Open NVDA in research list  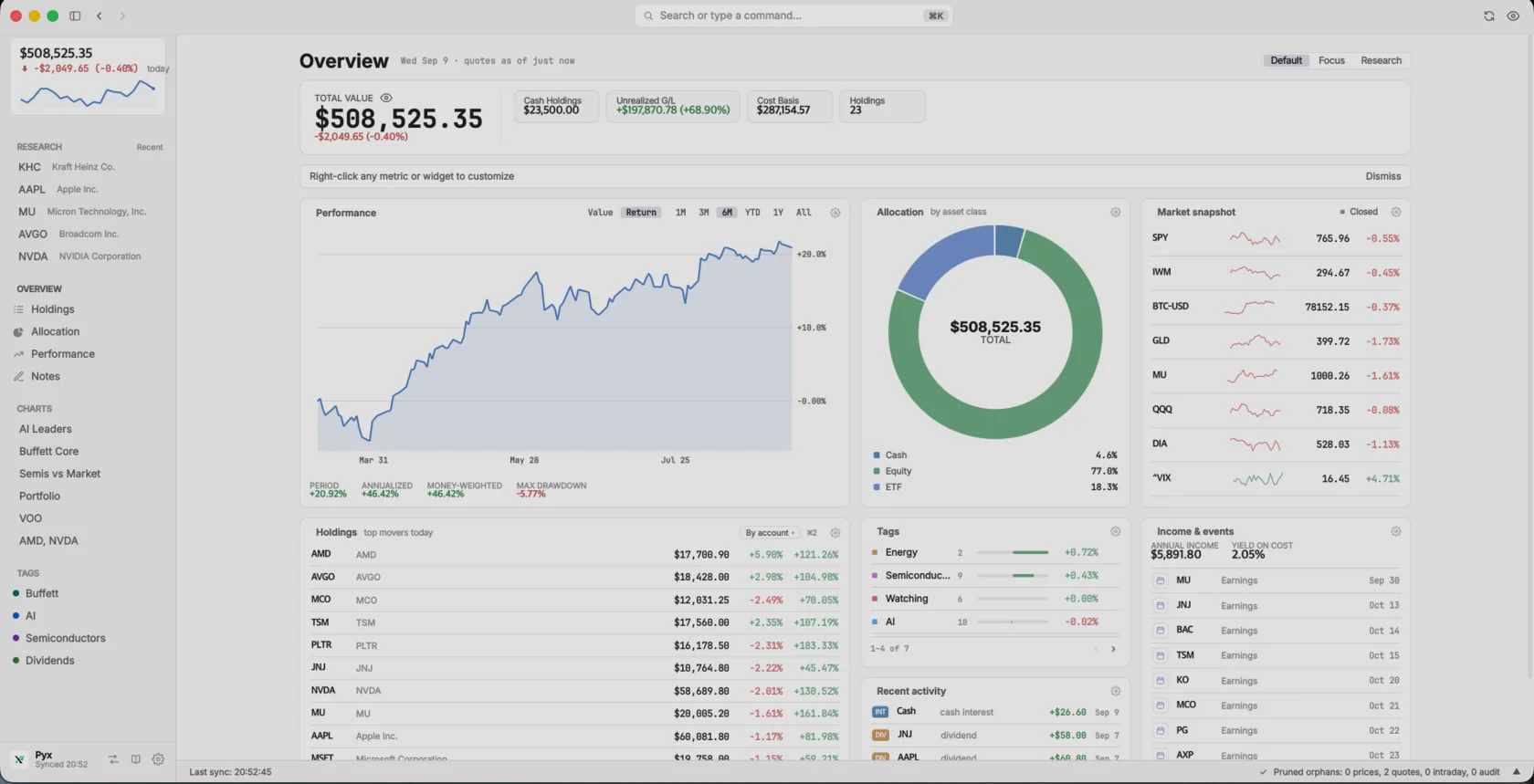pos(88,256)
